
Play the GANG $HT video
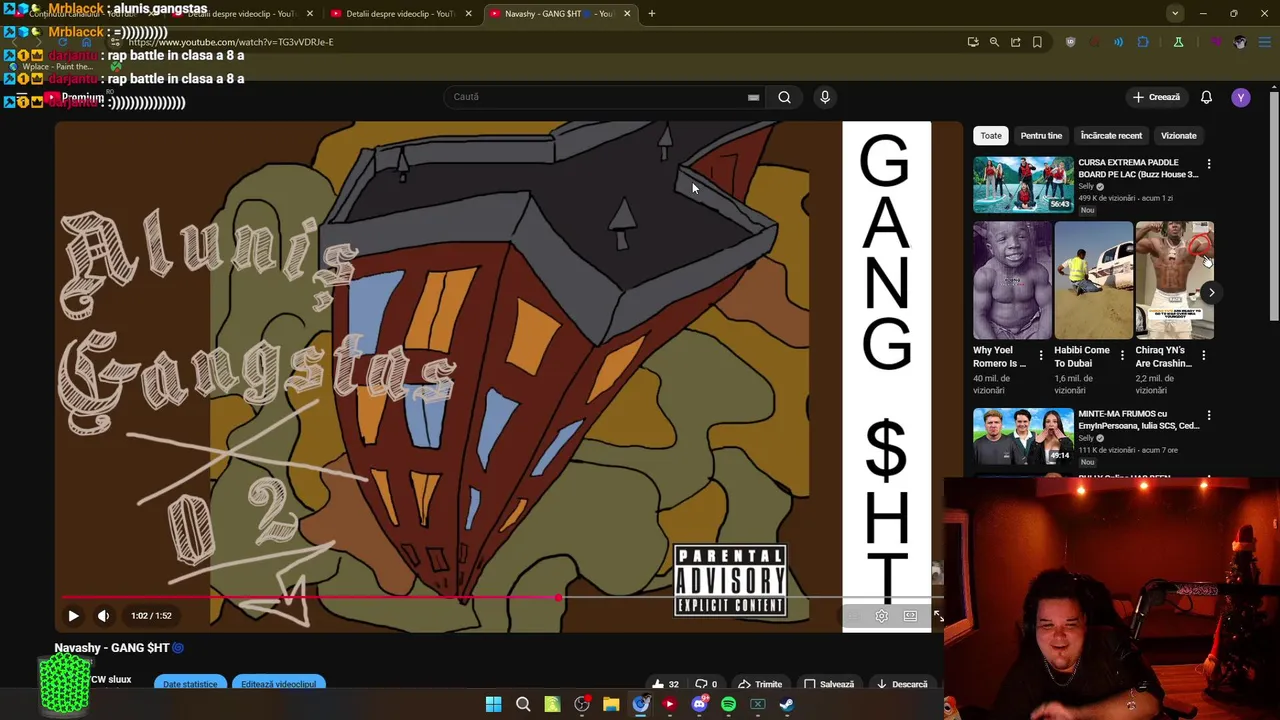click(x=73, y=616)
